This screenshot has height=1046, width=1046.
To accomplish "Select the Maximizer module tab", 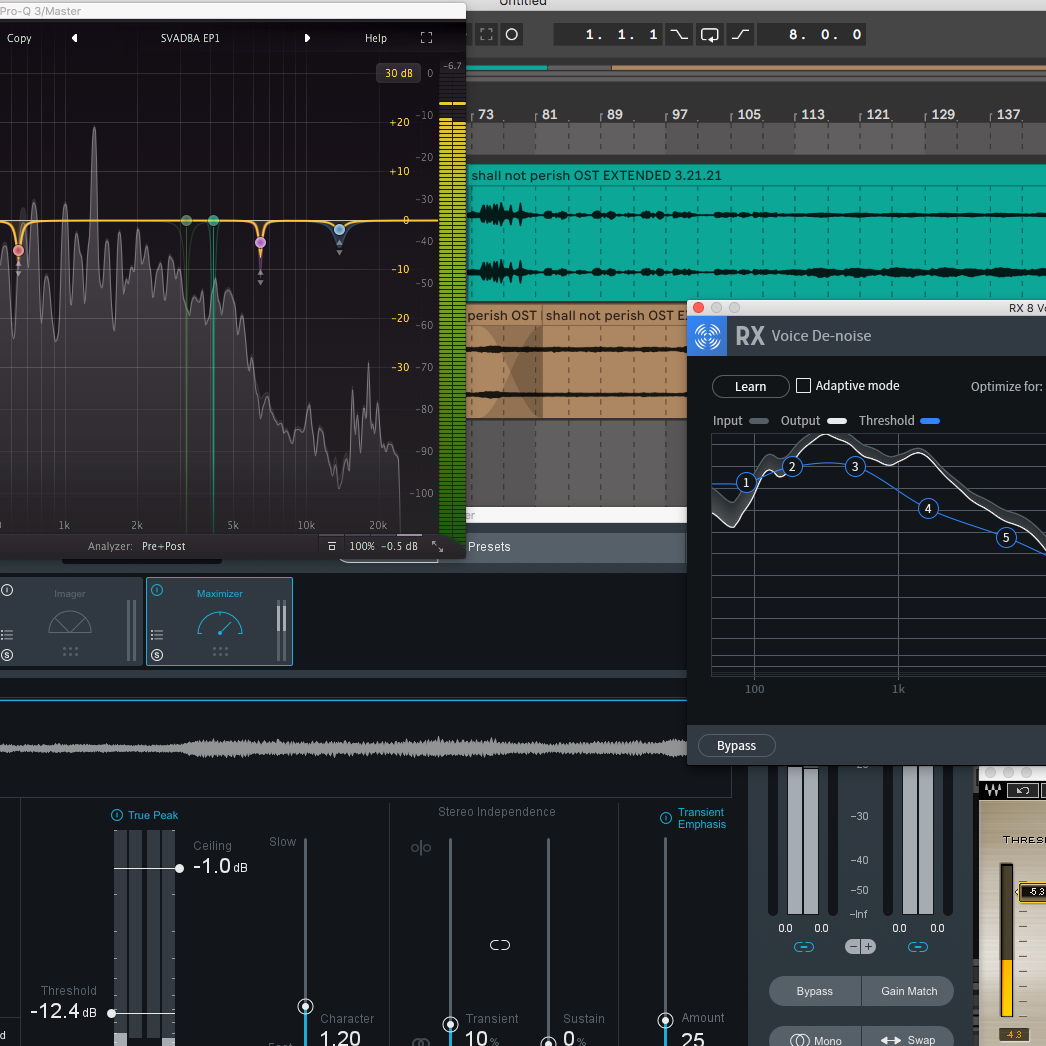I will pos(219,622).
